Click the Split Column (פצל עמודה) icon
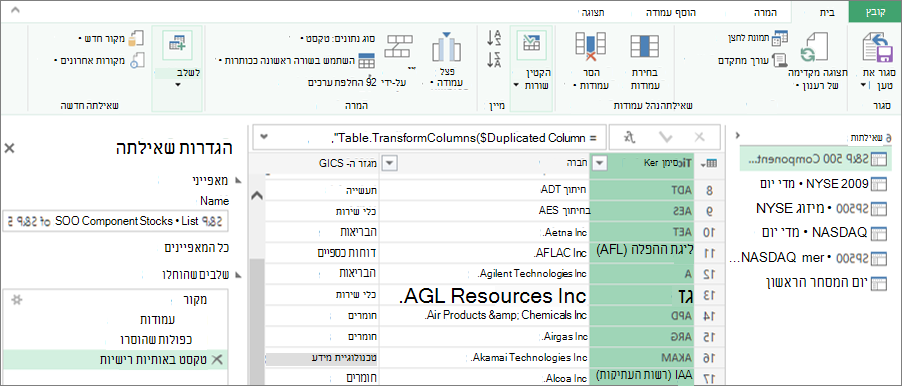The width and height of the screenshot is (902, 386). point(445,47)
